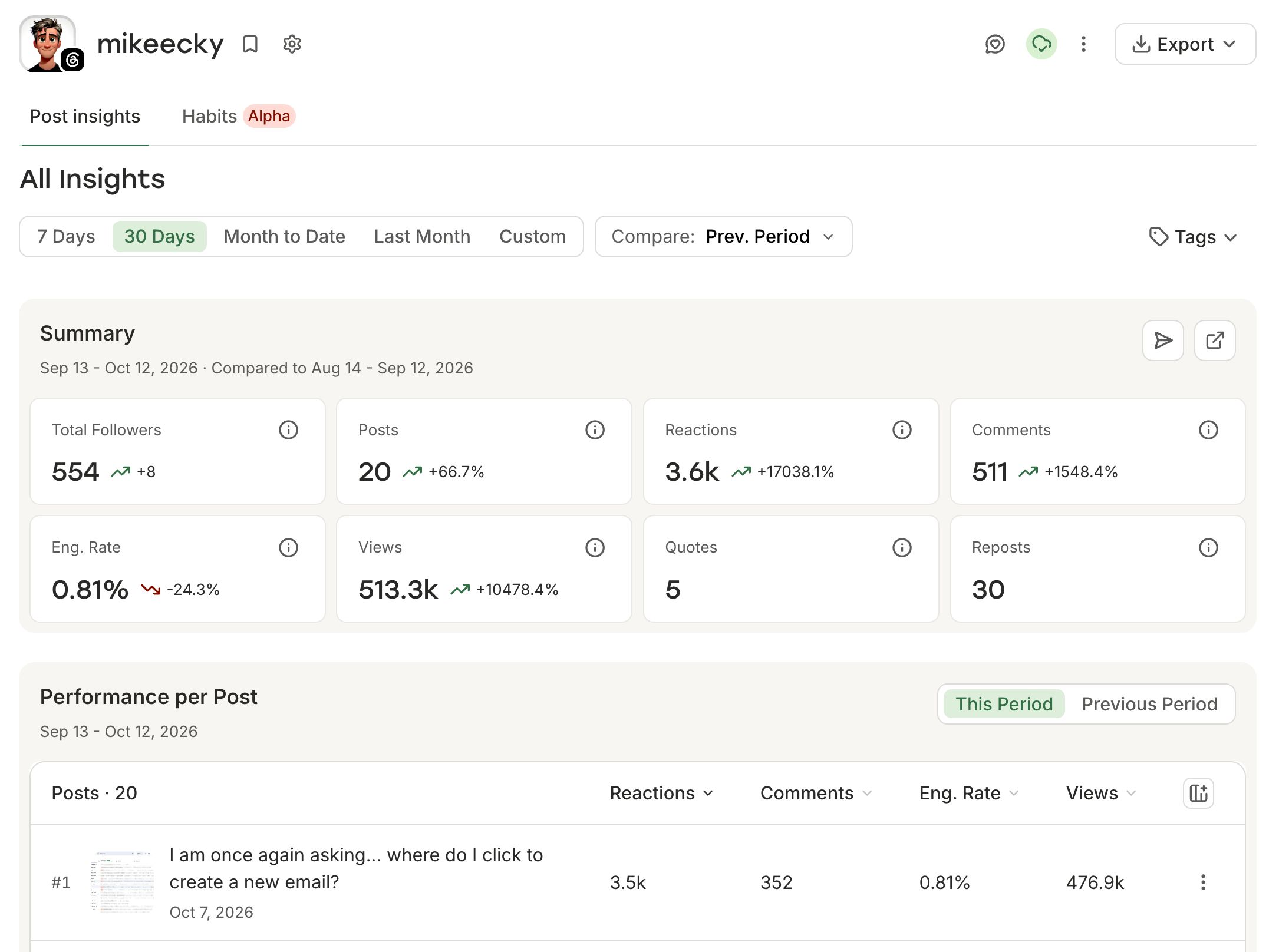Open the three-dot menu near Export
This screenshot has width=1279, height=952.
point(1083,44)
